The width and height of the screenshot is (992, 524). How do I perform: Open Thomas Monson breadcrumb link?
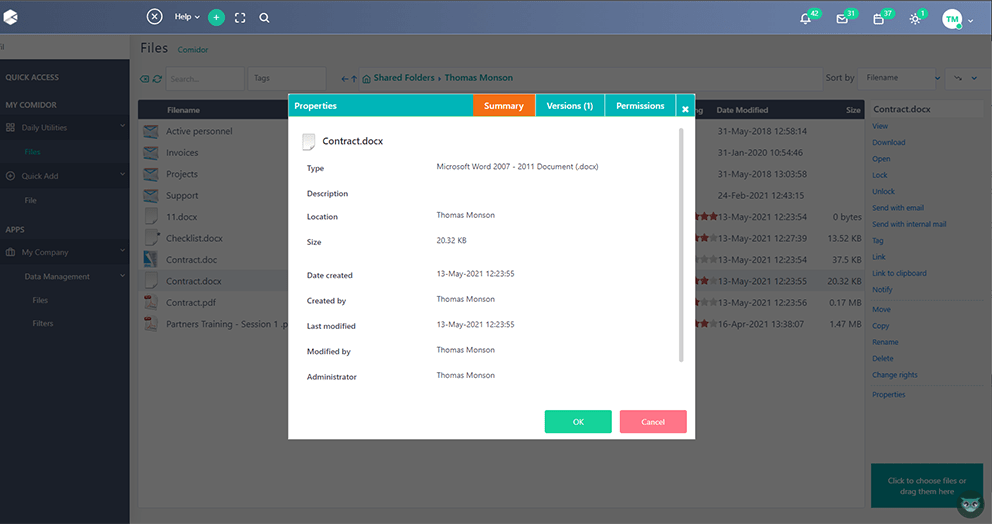(478, 78)
